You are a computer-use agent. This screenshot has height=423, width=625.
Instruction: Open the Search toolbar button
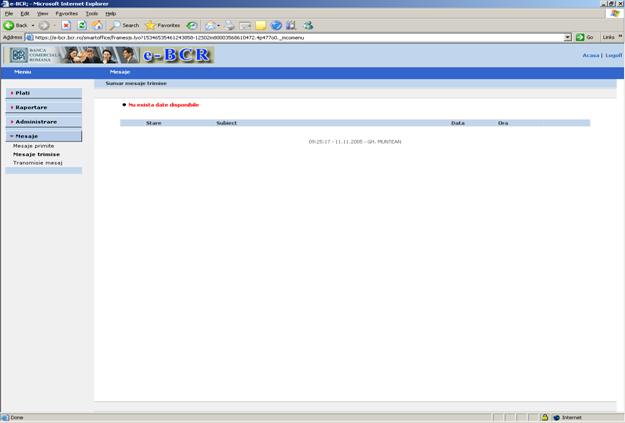click(x=125, y=25)
